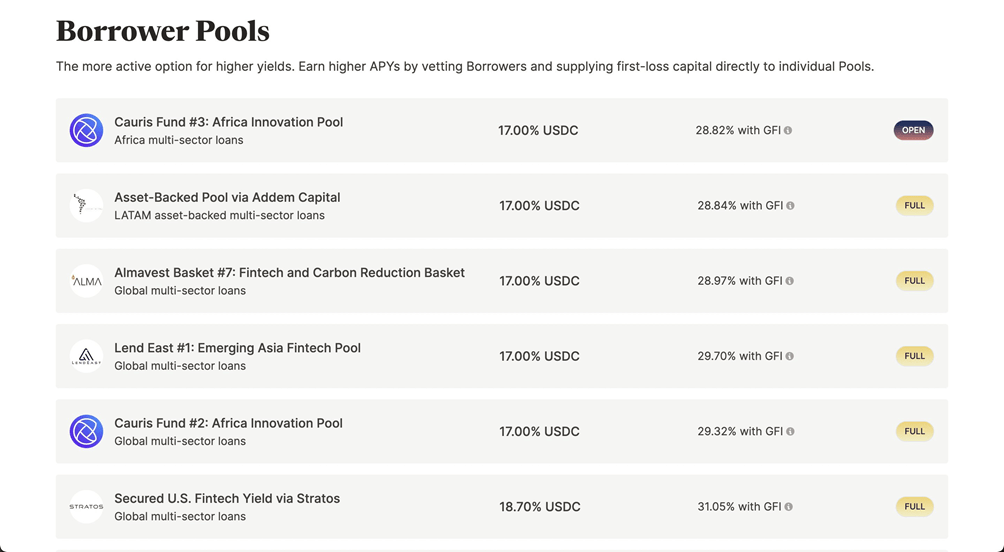The height and width of the screenshot is (552, 1004).
Task: Open Asset-Backed Pool via Addem Capital
Action: [x=227, y=197]
